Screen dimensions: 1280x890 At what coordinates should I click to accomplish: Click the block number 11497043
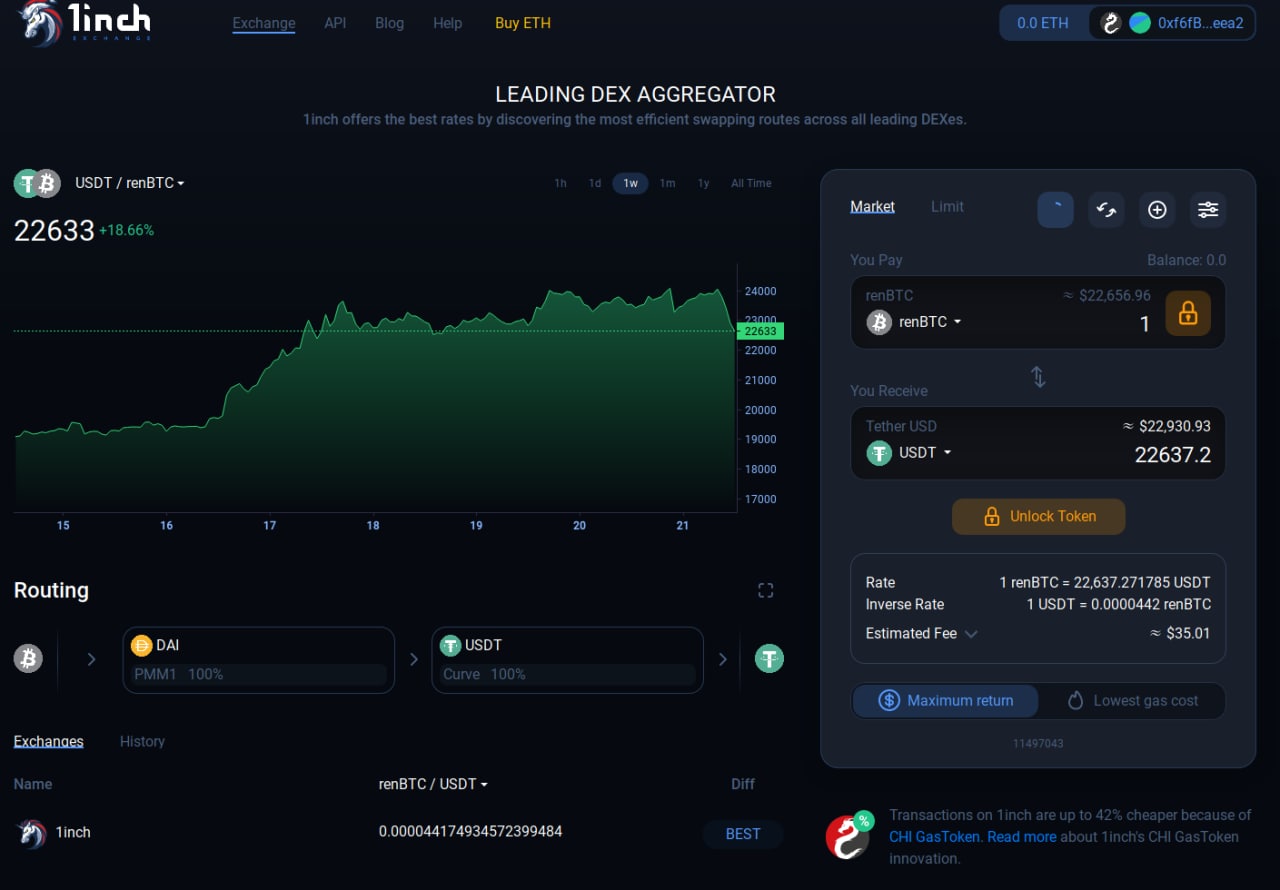1038,744
